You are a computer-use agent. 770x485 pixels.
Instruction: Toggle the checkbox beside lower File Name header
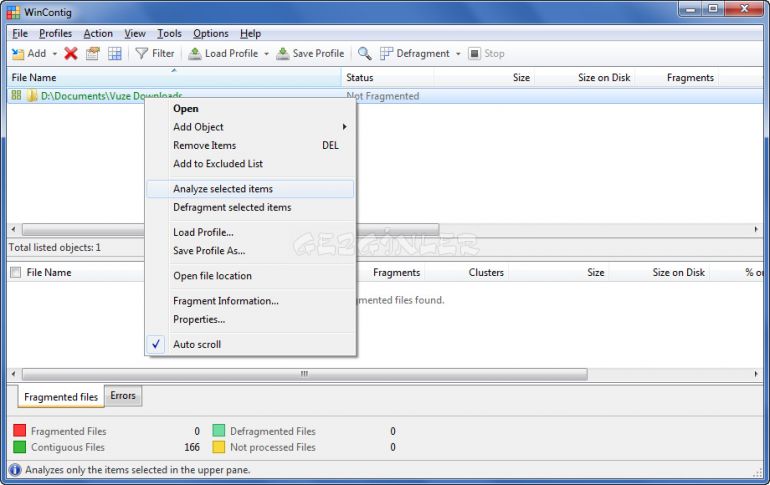pyautogui.click(x=16, y=272)
